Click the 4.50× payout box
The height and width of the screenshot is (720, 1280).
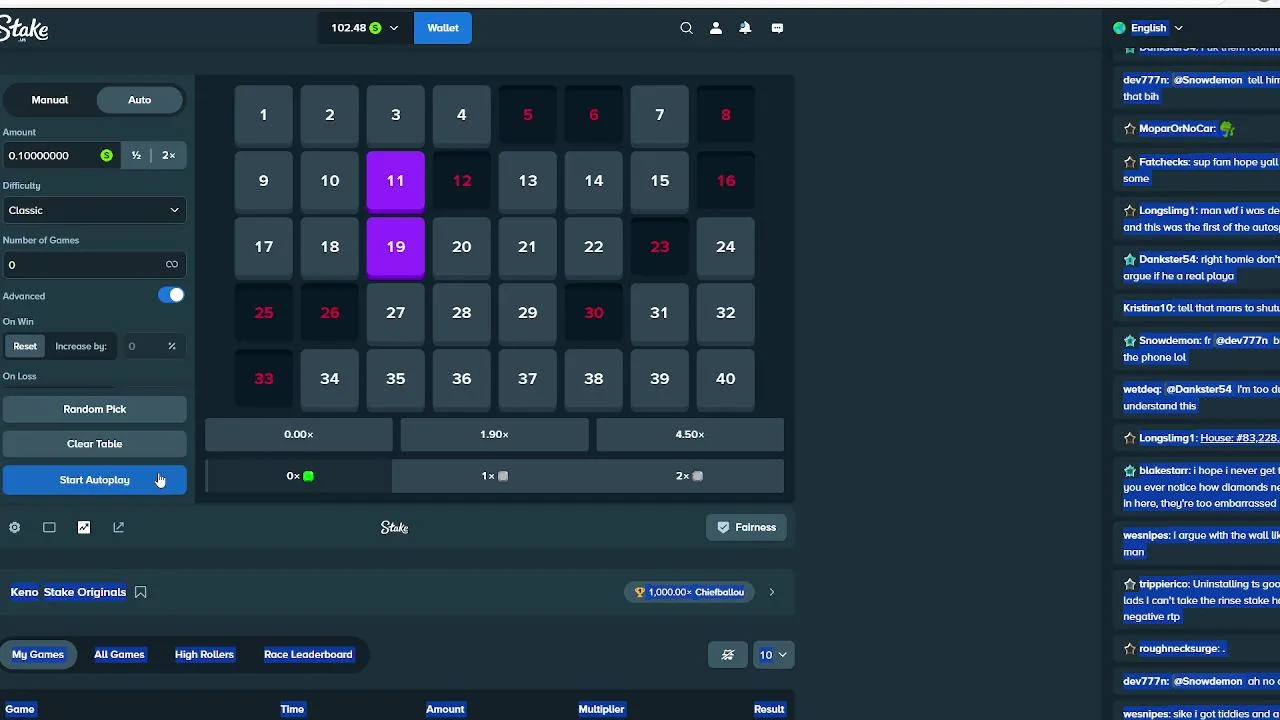690,434
